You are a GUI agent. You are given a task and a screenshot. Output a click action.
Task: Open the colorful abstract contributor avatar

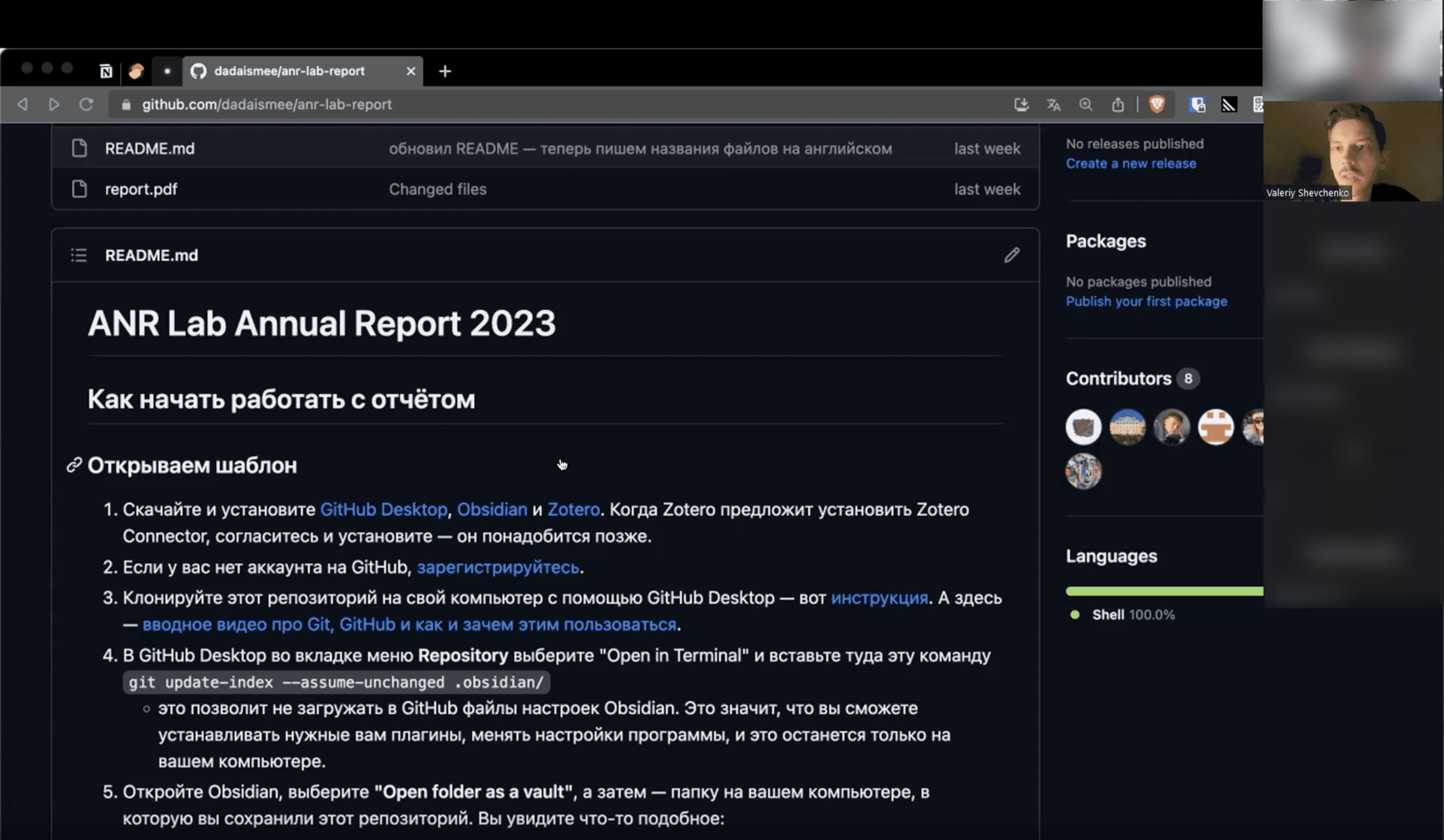pos(1083,471)
